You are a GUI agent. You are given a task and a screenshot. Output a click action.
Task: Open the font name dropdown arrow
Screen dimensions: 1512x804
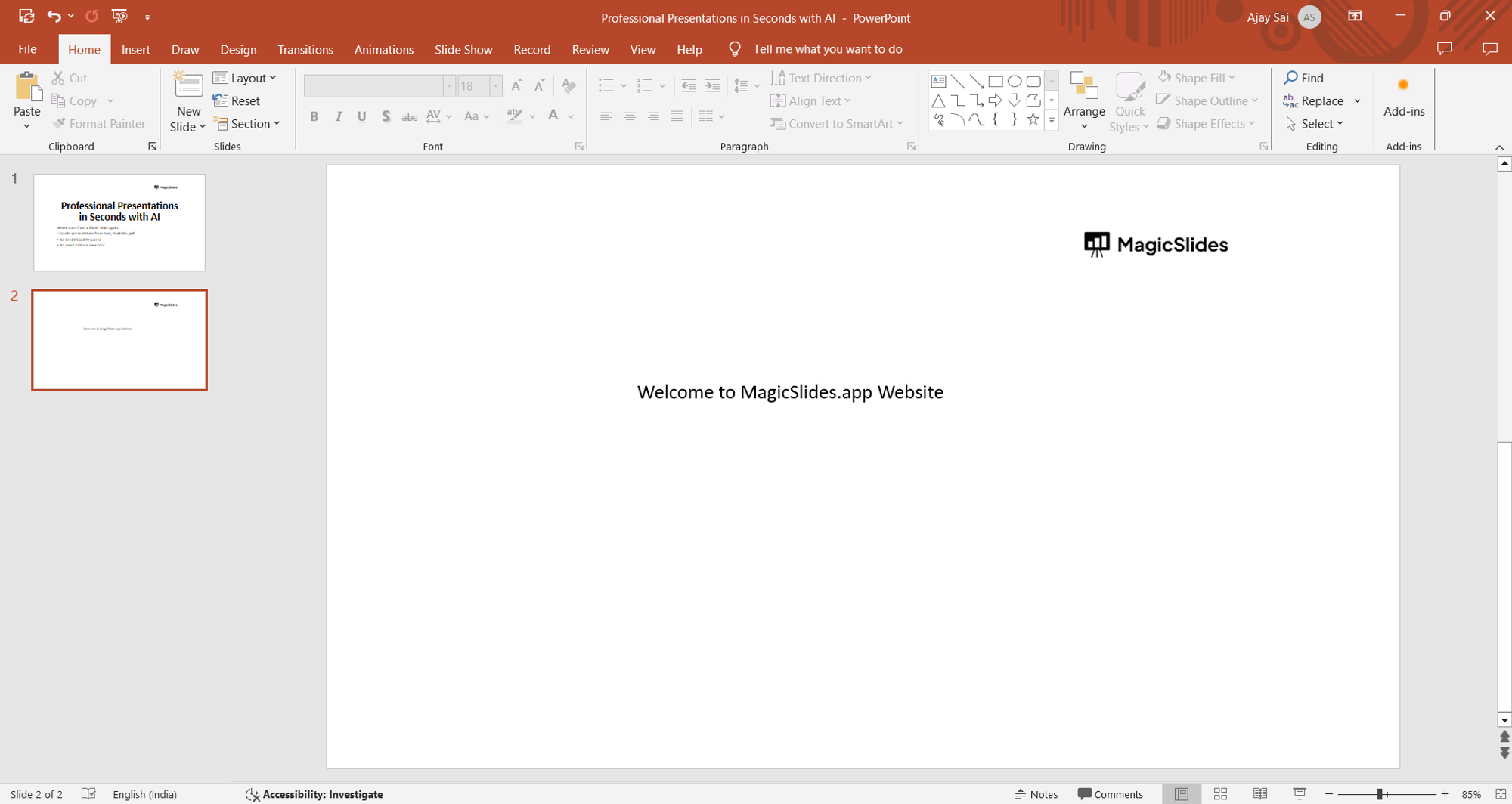click(449, 86)
